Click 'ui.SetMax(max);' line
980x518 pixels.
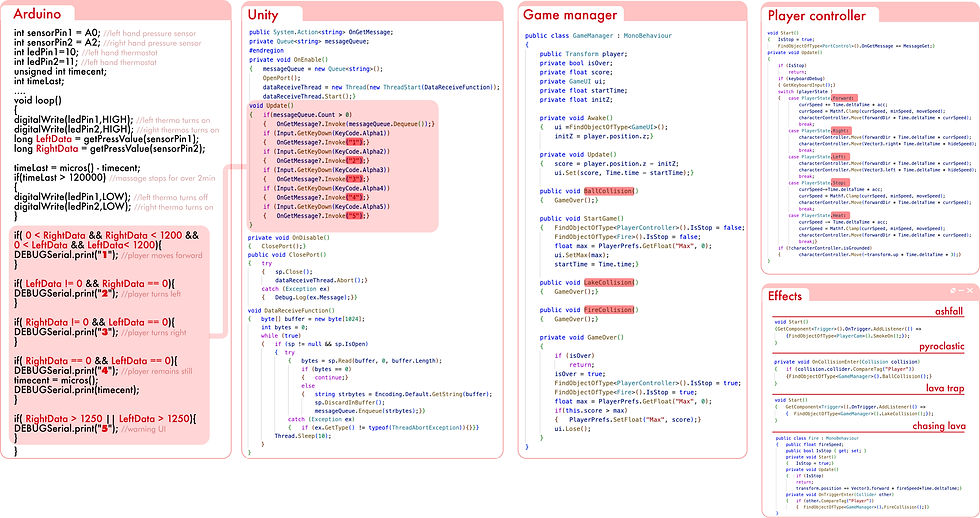[582, 255]
